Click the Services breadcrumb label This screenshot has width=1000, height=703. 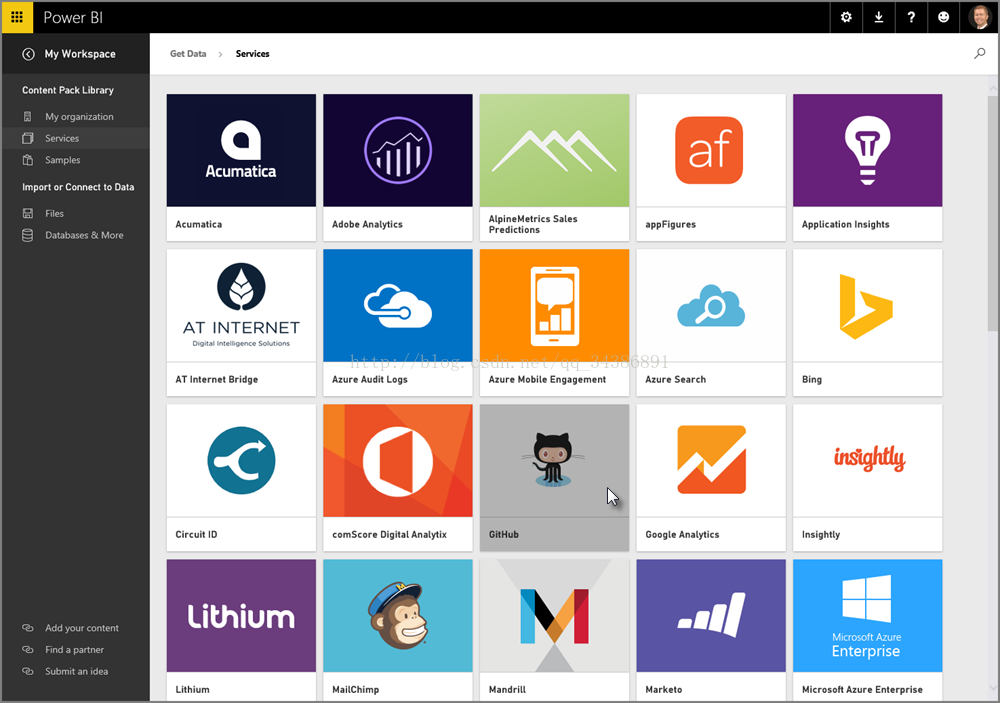coord(253,54)
